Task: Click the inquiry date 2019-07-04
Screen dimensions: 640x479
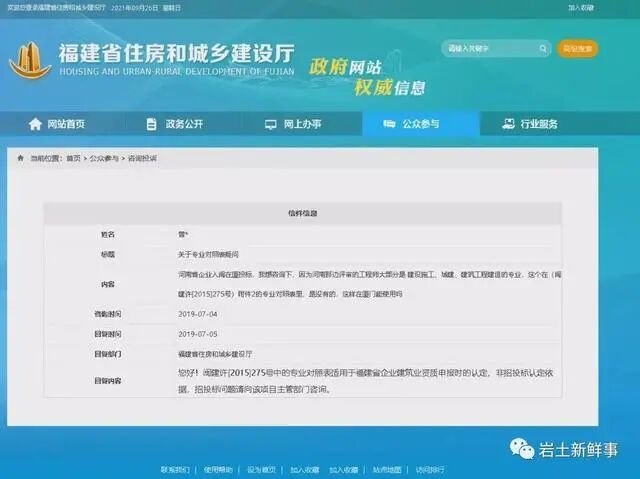Action: tap(198, 314)
